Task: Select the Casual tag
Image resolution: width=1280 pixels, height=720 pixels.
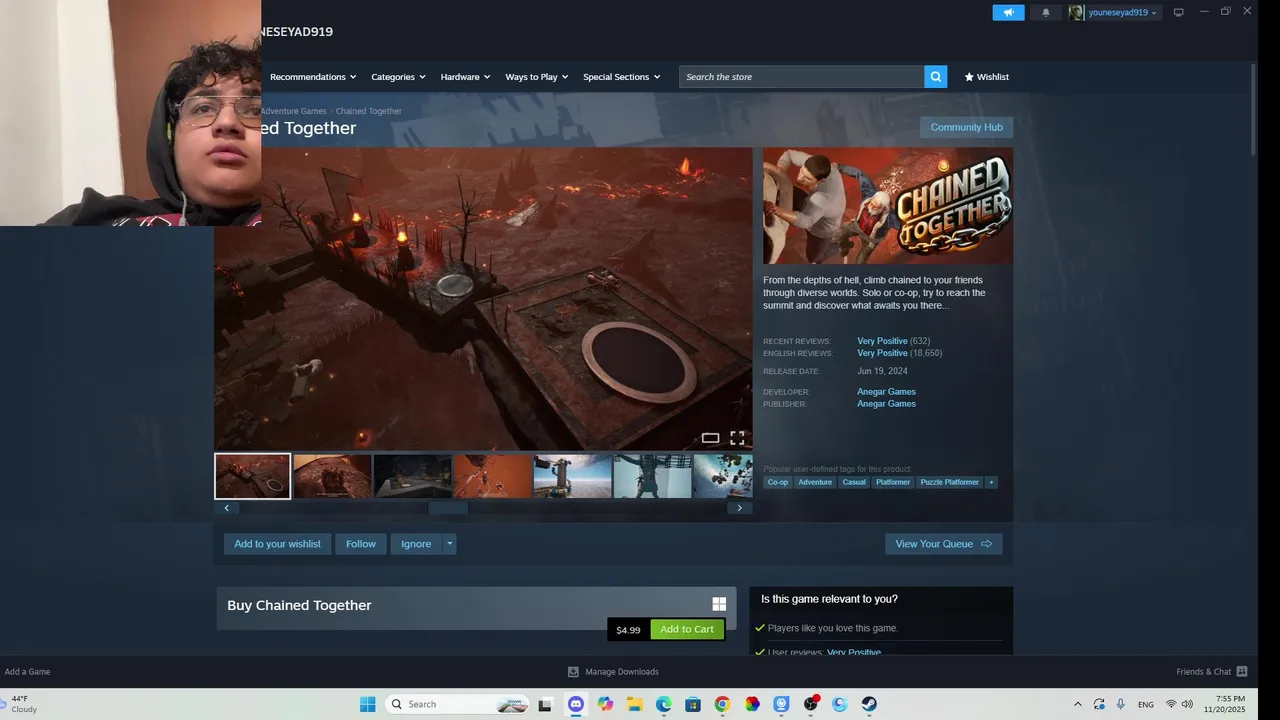Action: coord(854,482)
